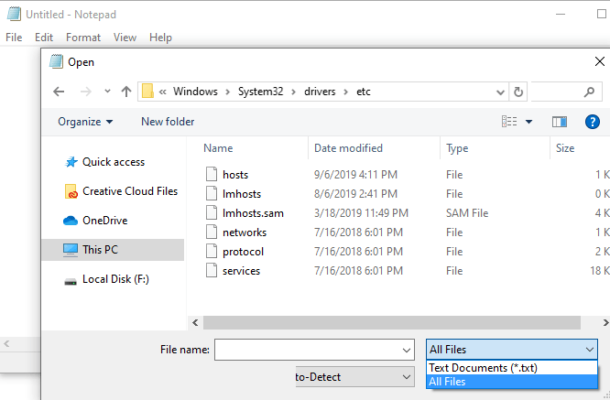Open OneDrive in navigation pane
Screen dimensions: 610x400
[104, 220]
